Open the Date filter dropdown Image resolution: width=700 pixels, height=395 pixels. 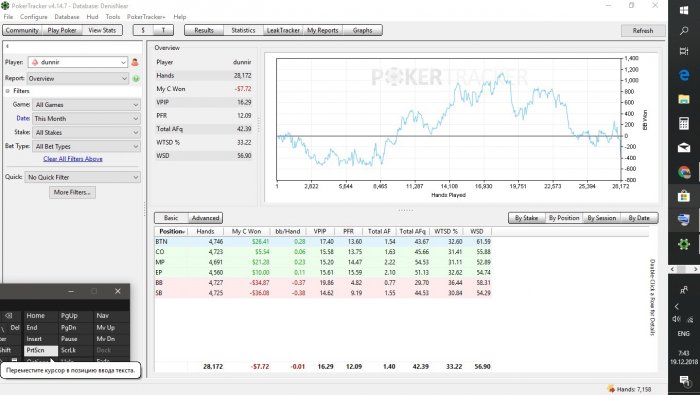pyautogui.click(x=86, y=119)
